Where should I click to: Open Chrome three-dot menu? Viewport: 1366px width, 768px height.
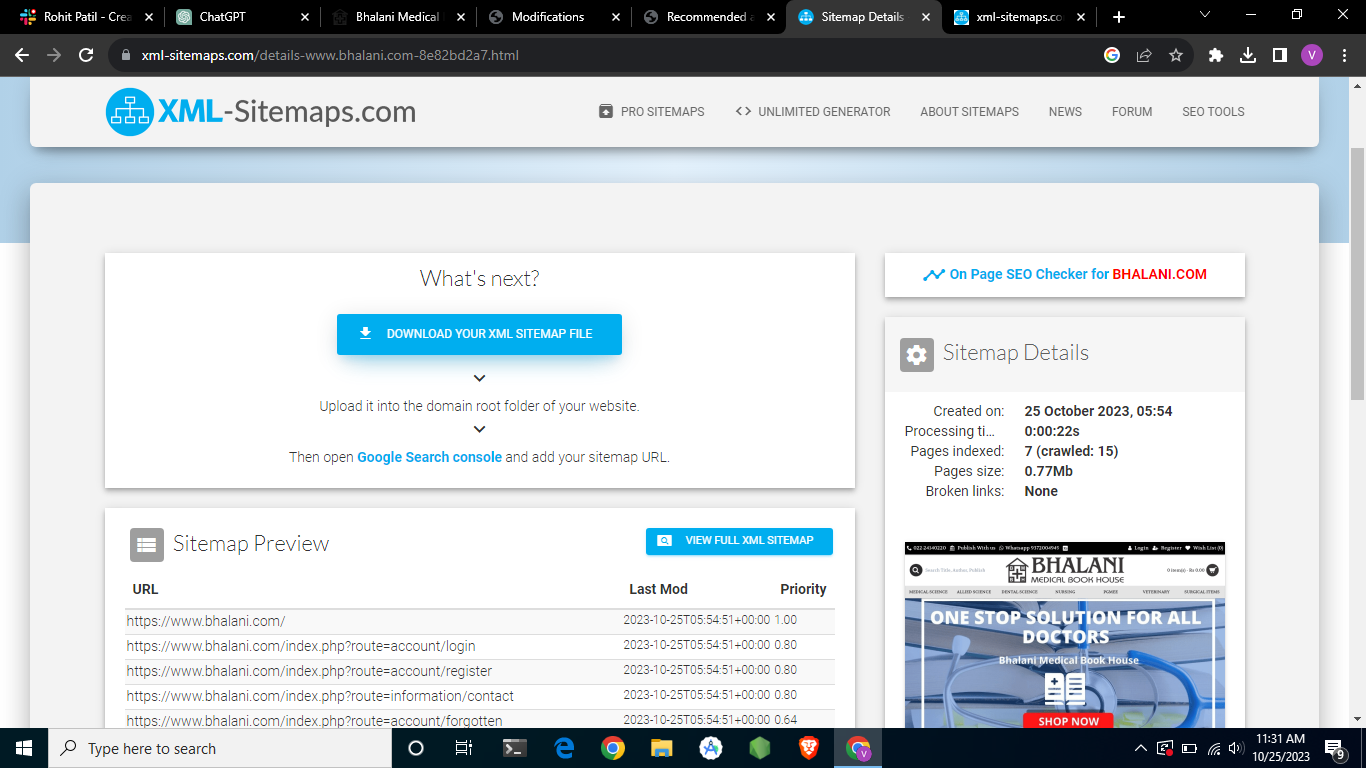coord(1344,55)
